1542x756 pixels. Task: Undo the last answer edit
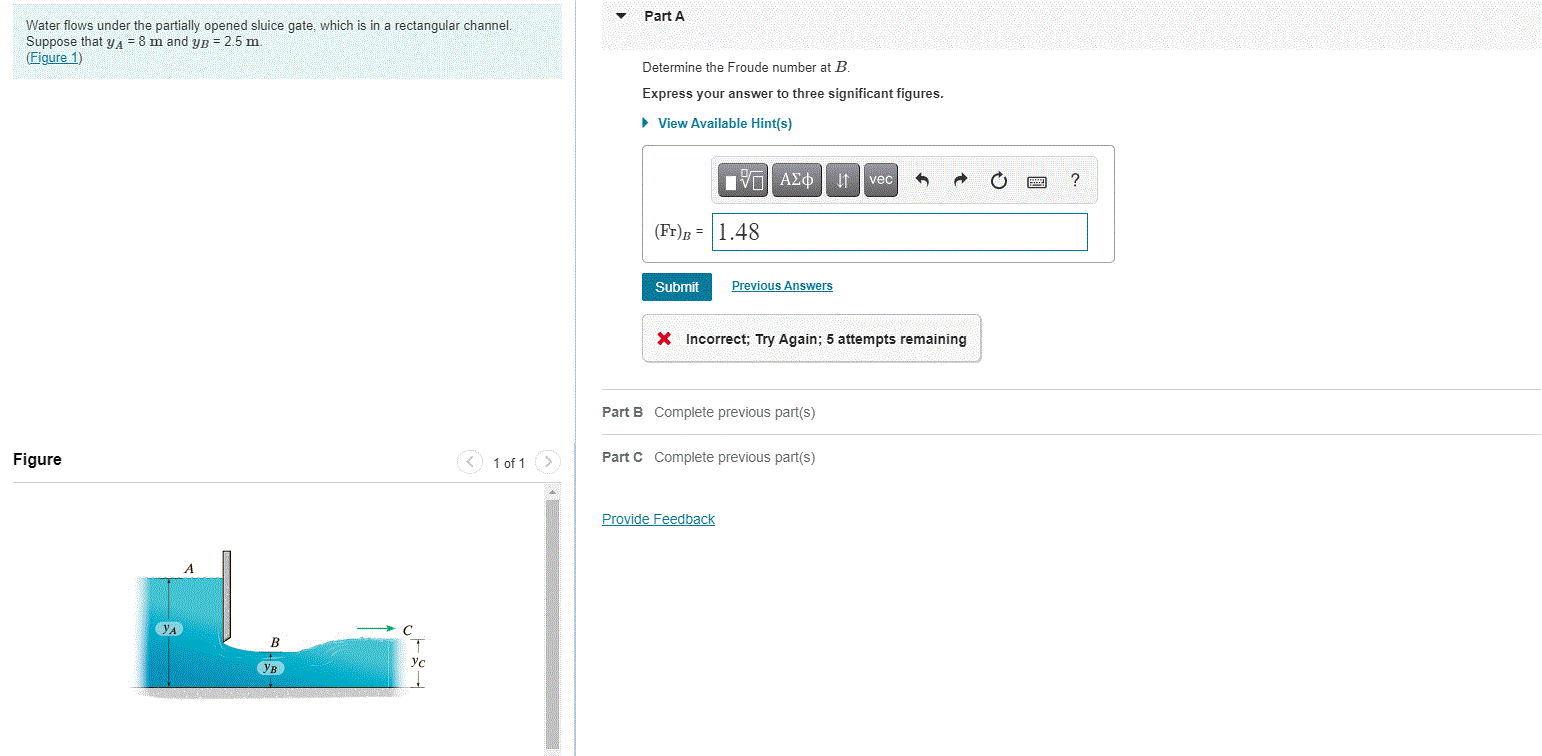(x=922, y=181)
